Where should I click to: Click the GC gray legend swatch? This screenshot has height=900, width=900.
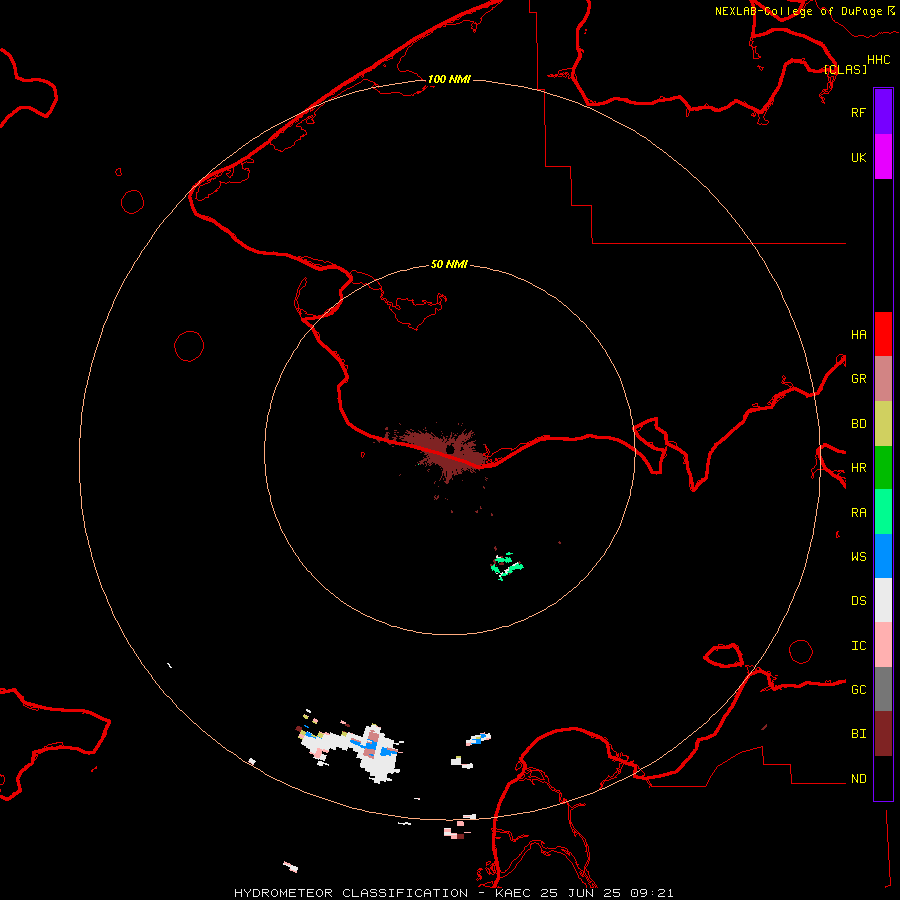883,689
